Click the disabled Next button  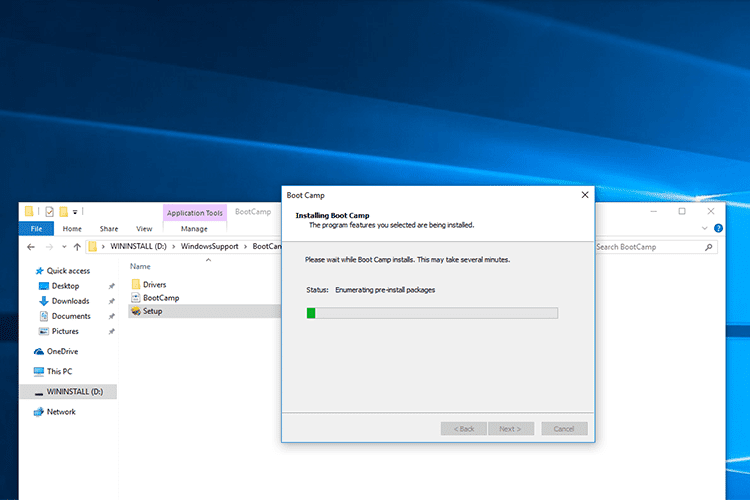(510, 429)
